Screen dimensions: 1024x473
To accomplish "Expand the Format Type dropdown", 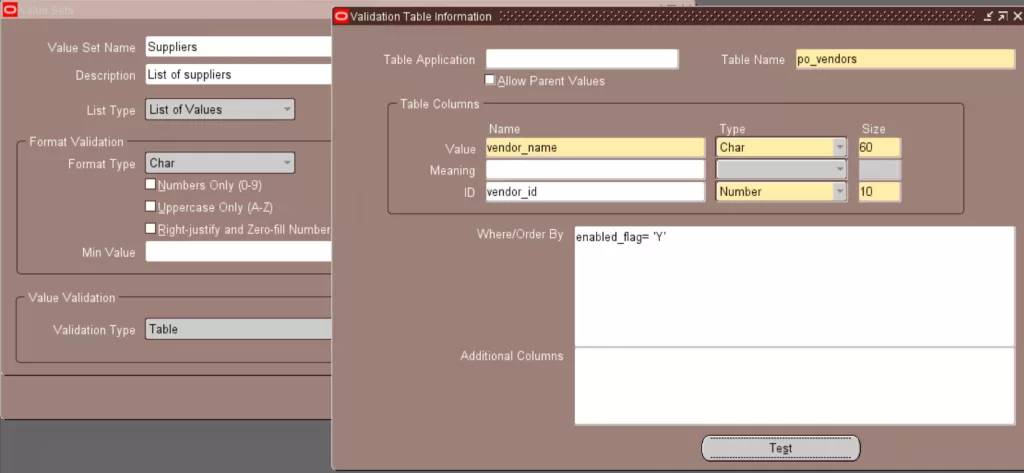I will [287, 163].
